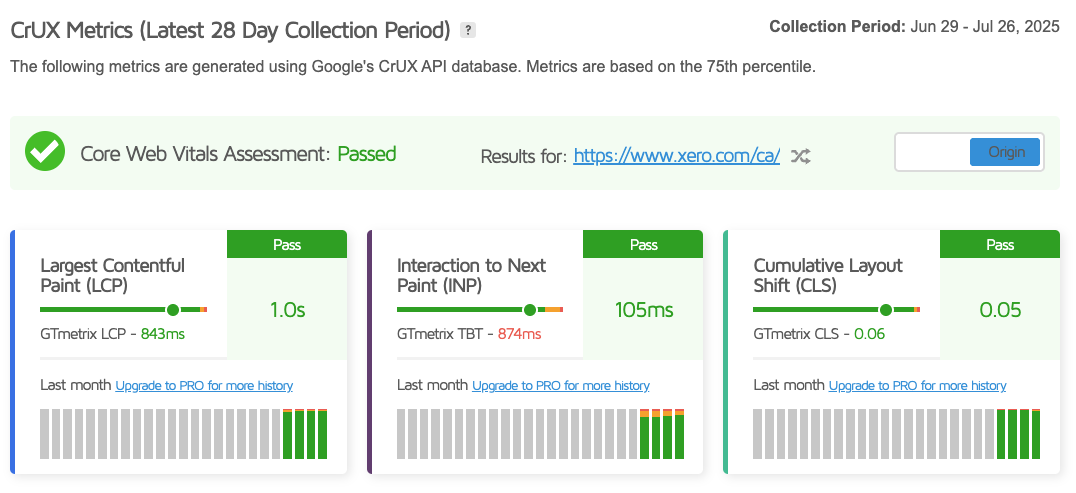This screenshot has height=493, width=1076.
Task: Click the Cumulative Layout Shift (CLS) heading
Action: point(828,275)
